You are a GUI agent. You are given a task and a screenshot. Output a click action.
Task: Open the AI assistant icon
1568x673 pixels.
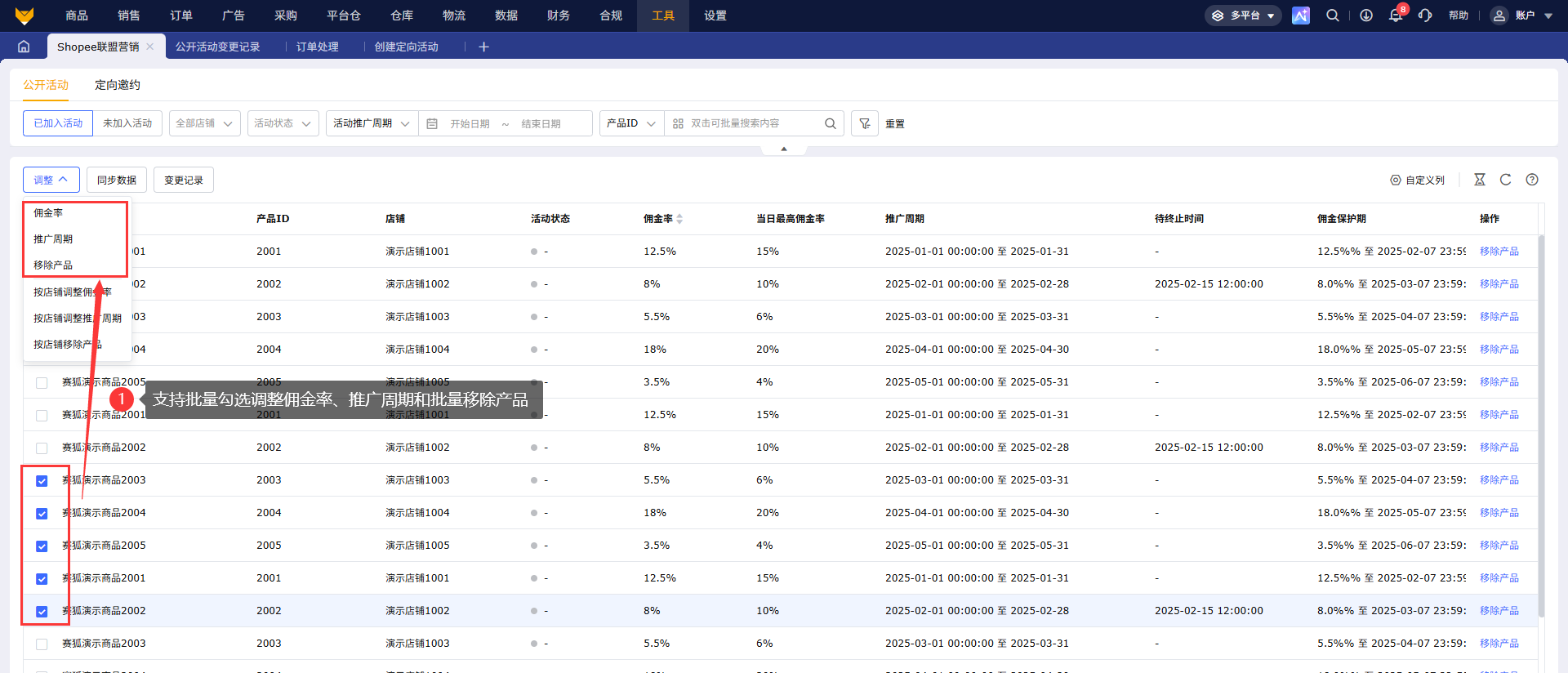(x=1301, y=16)
